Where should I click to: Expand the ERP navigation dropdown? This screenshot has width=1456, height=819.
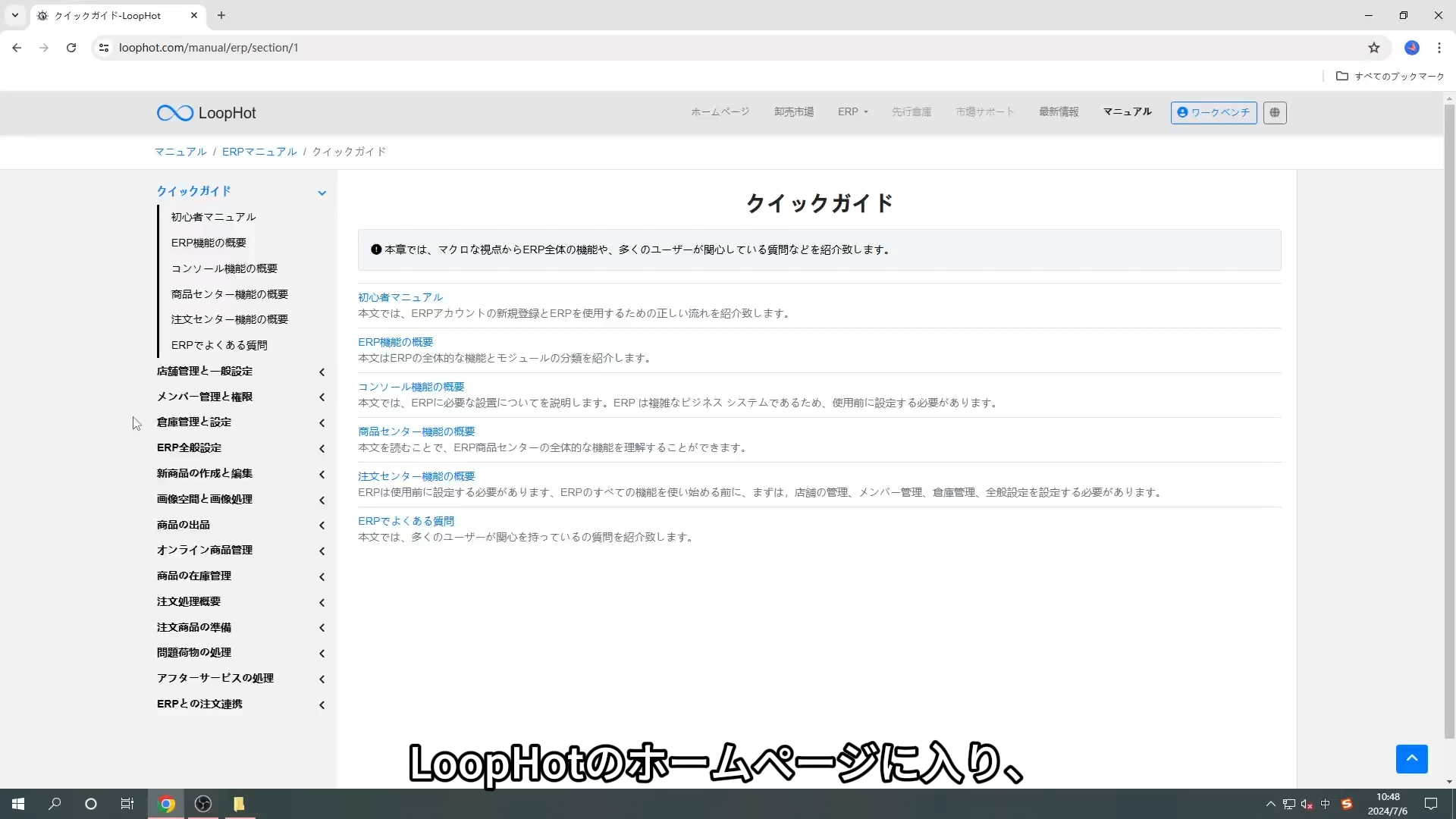click(x=852, y=111)
